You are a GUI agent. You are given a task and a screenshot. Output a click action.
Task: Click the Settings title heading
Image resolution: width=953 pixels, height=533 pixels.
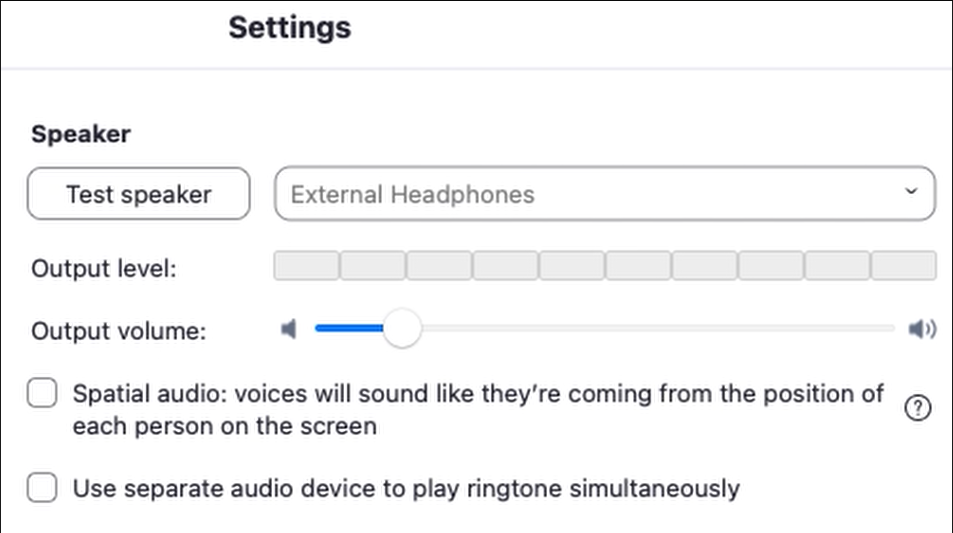pos(289,27)
